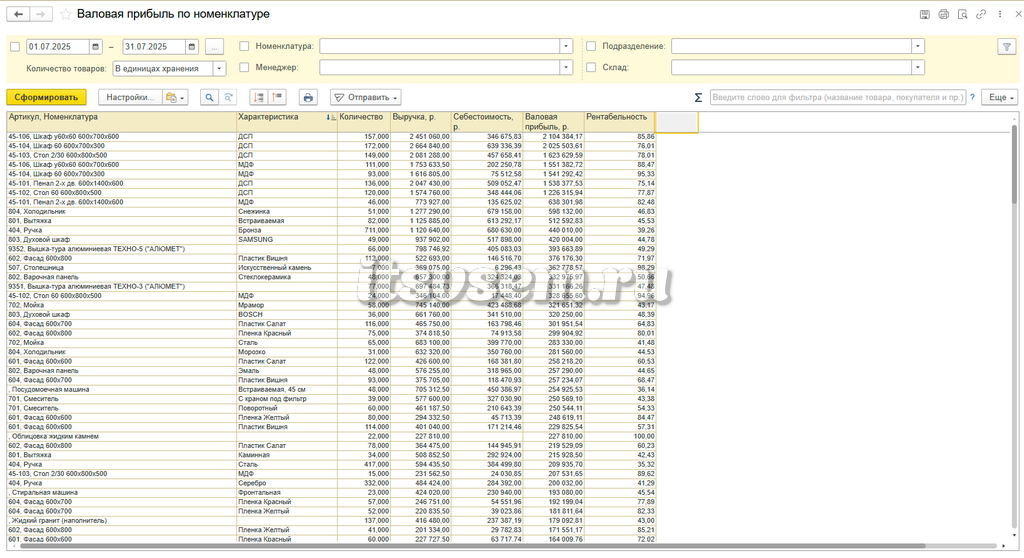Screen dimensions: 1024x558
Task: Click into the Подразделение input field
Action: click(x=792, y=46)
